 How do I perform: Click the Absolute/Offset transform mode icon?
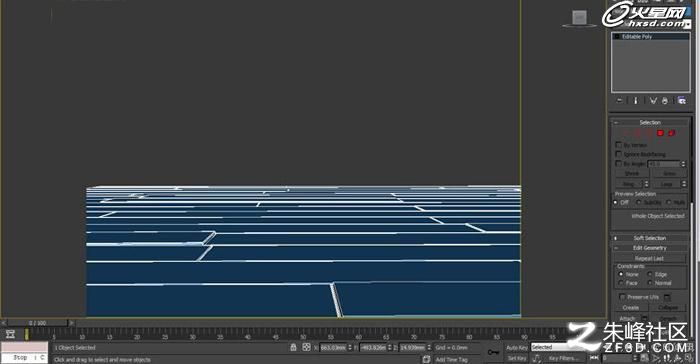pyautogui.click(x=306, y=347)
